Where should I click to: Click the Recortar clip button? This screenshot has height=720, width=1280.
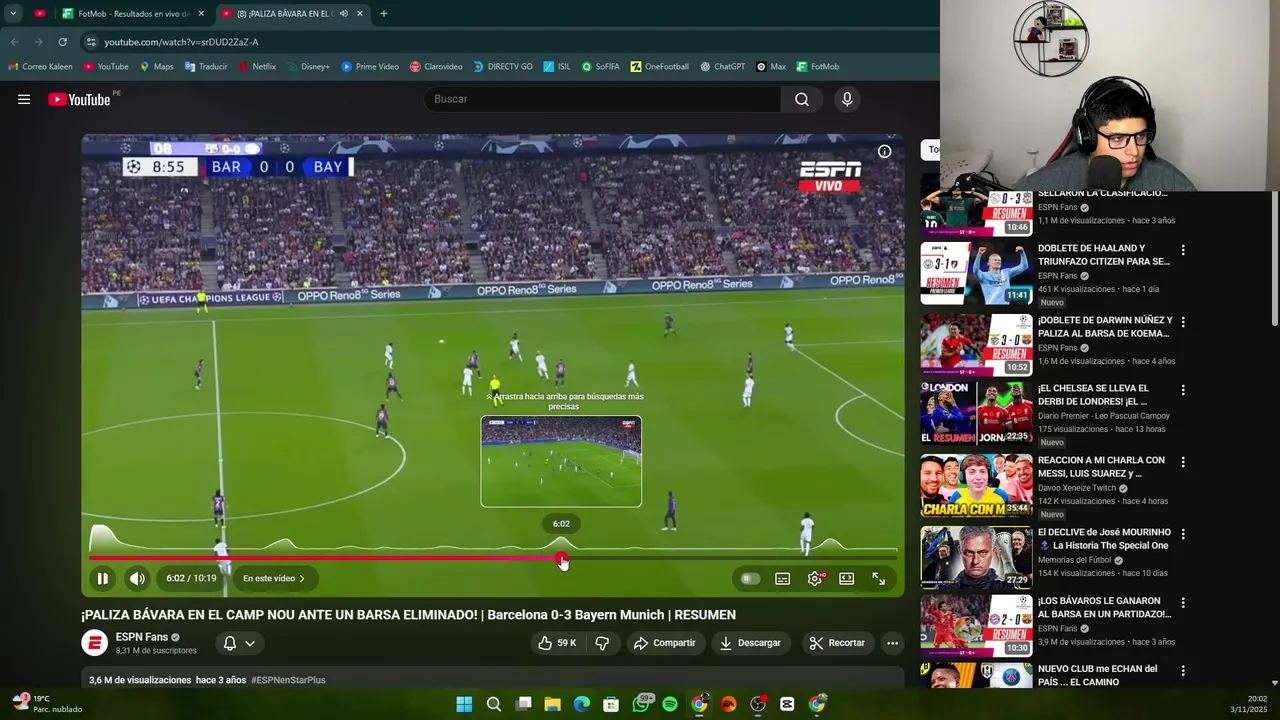(x=837, y=643)
